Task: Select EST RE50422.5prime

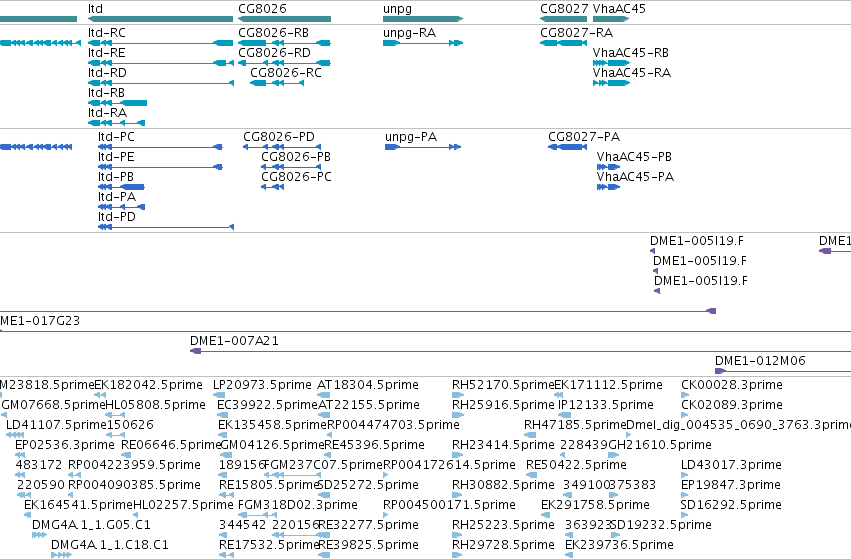Action: [x=576, y=465]
